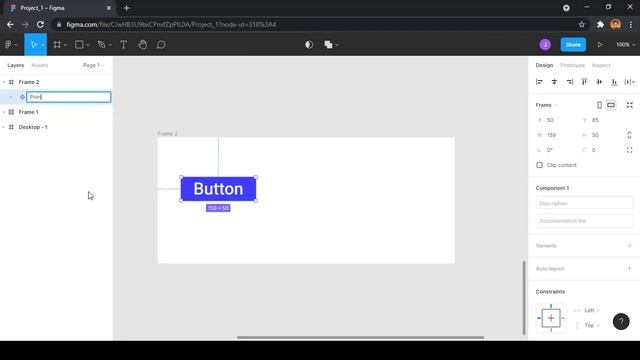640x360 pixels.
Task: Select the Pen tool
Action: pos(102,44)
